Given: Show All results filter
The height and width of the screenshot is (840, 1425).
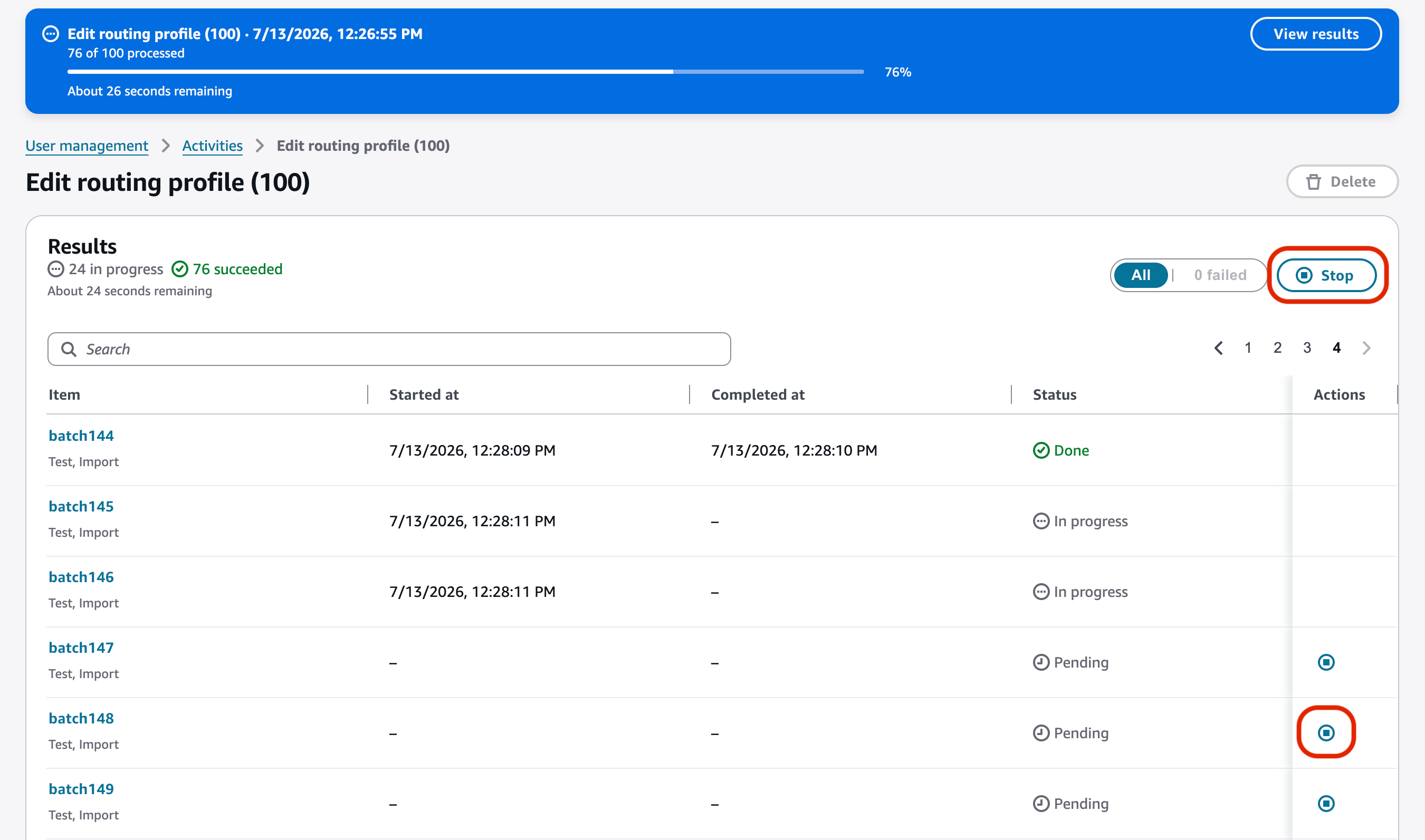Looking at the screenshot, I should point(1141,275).
